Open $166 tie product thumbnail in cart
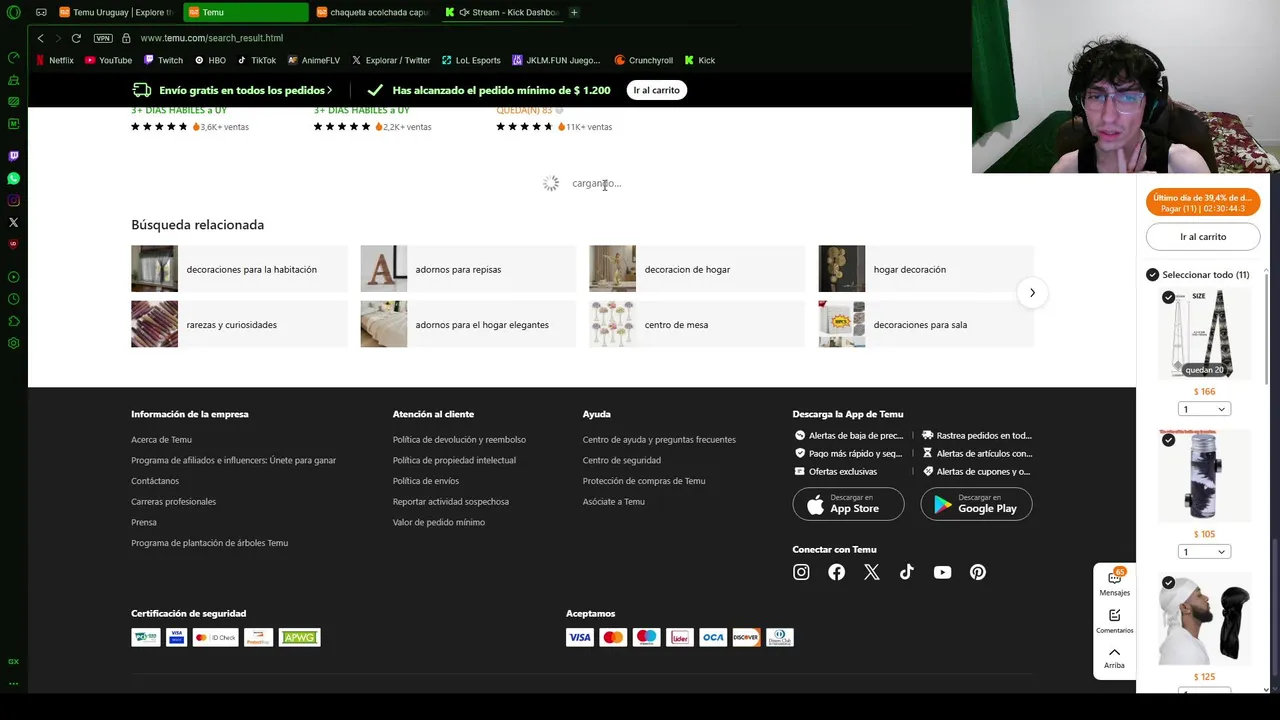This screenshot has width=1280, height=720. point(1204,333)
